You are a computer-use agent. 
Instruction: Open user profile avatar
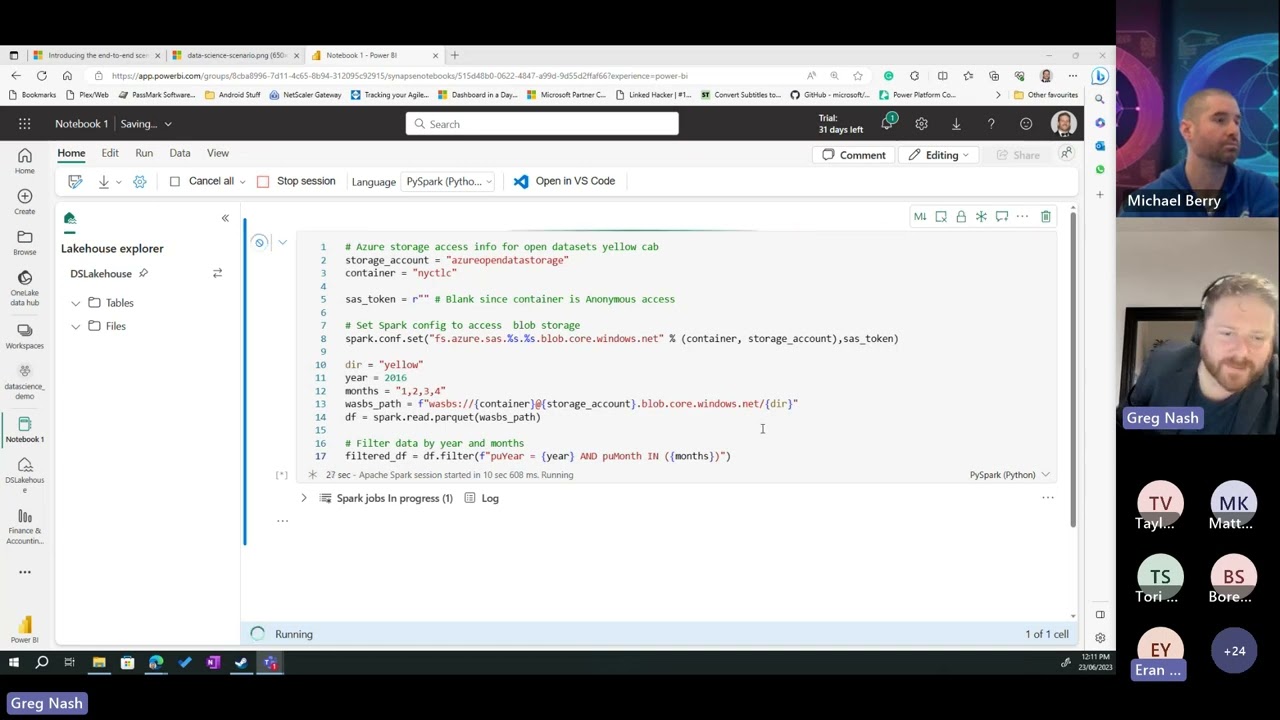click(x=1063, y=124)
